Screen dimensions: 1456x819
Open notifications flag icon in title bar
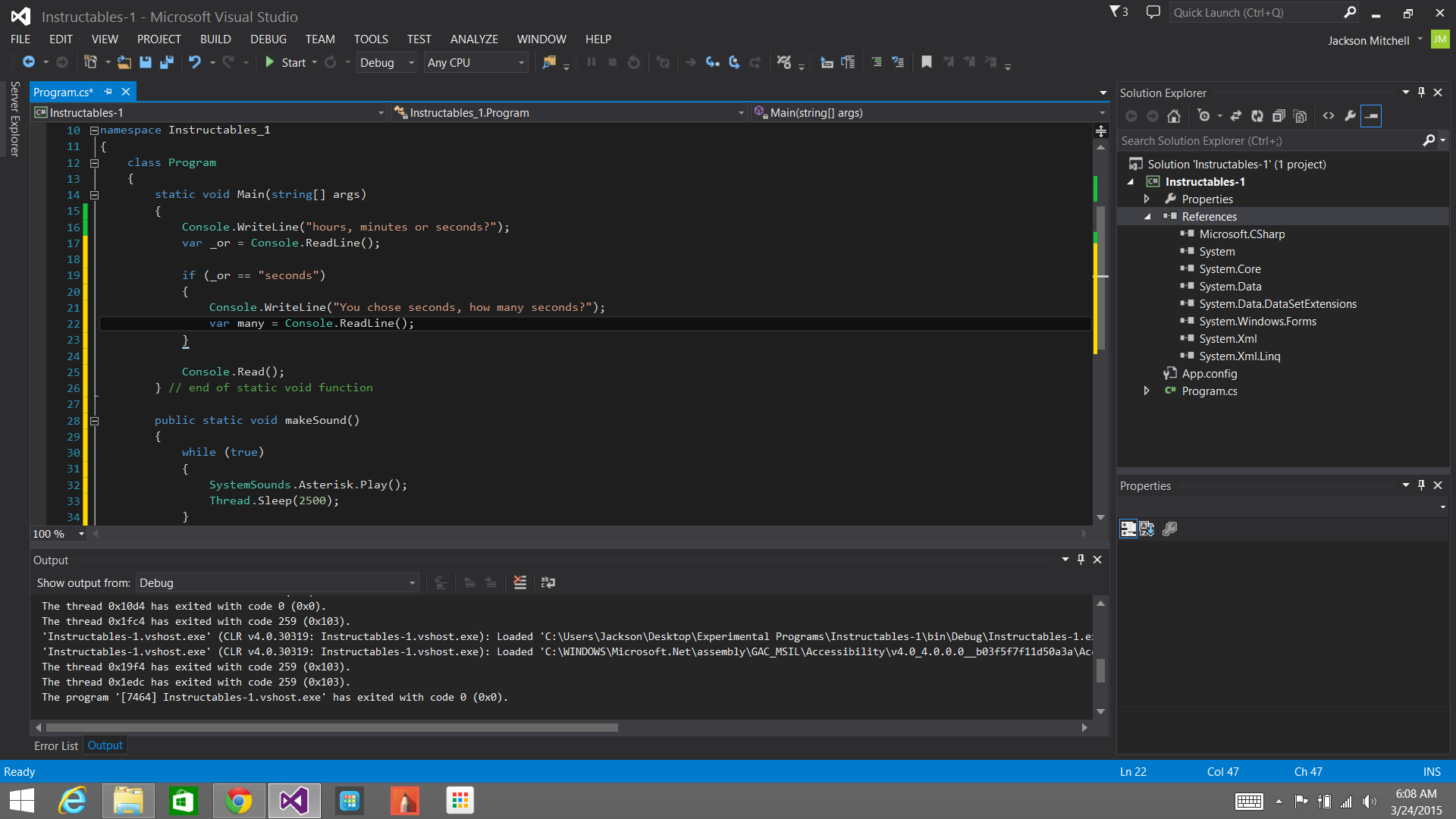click(x=1119, y=12)
